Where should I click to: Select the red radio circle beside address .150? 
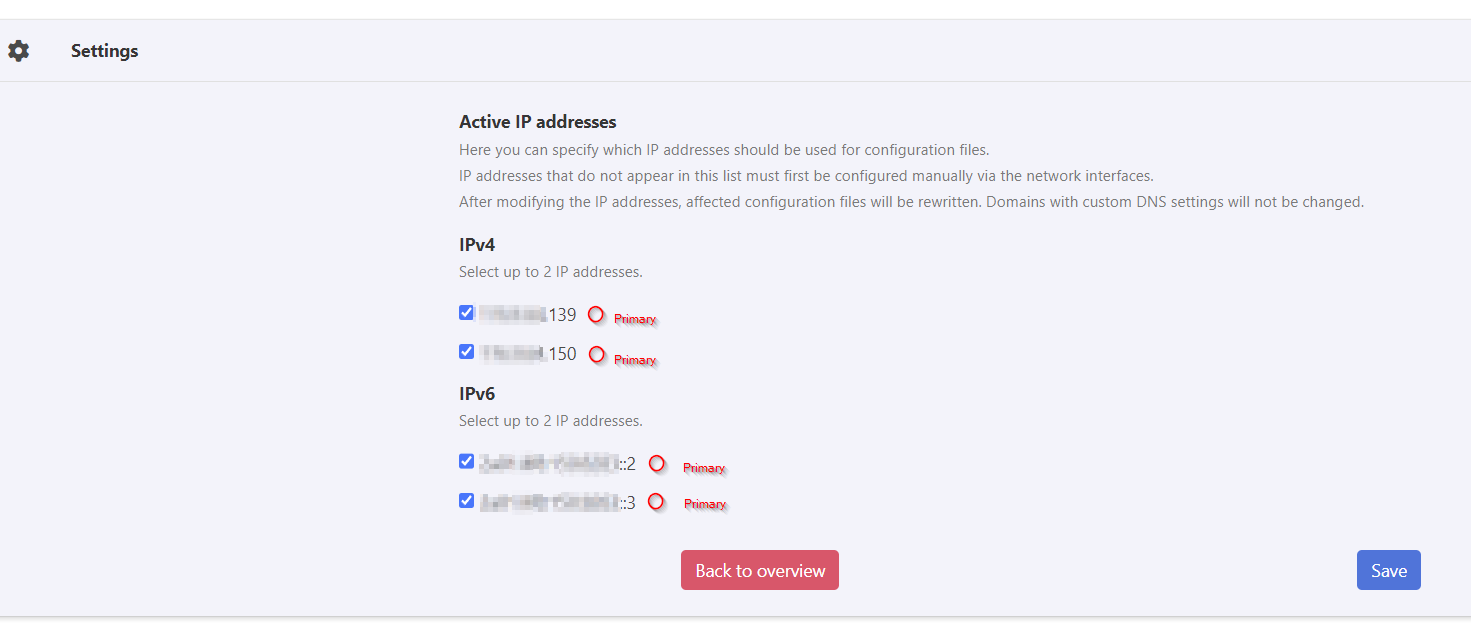click(597, 354)
